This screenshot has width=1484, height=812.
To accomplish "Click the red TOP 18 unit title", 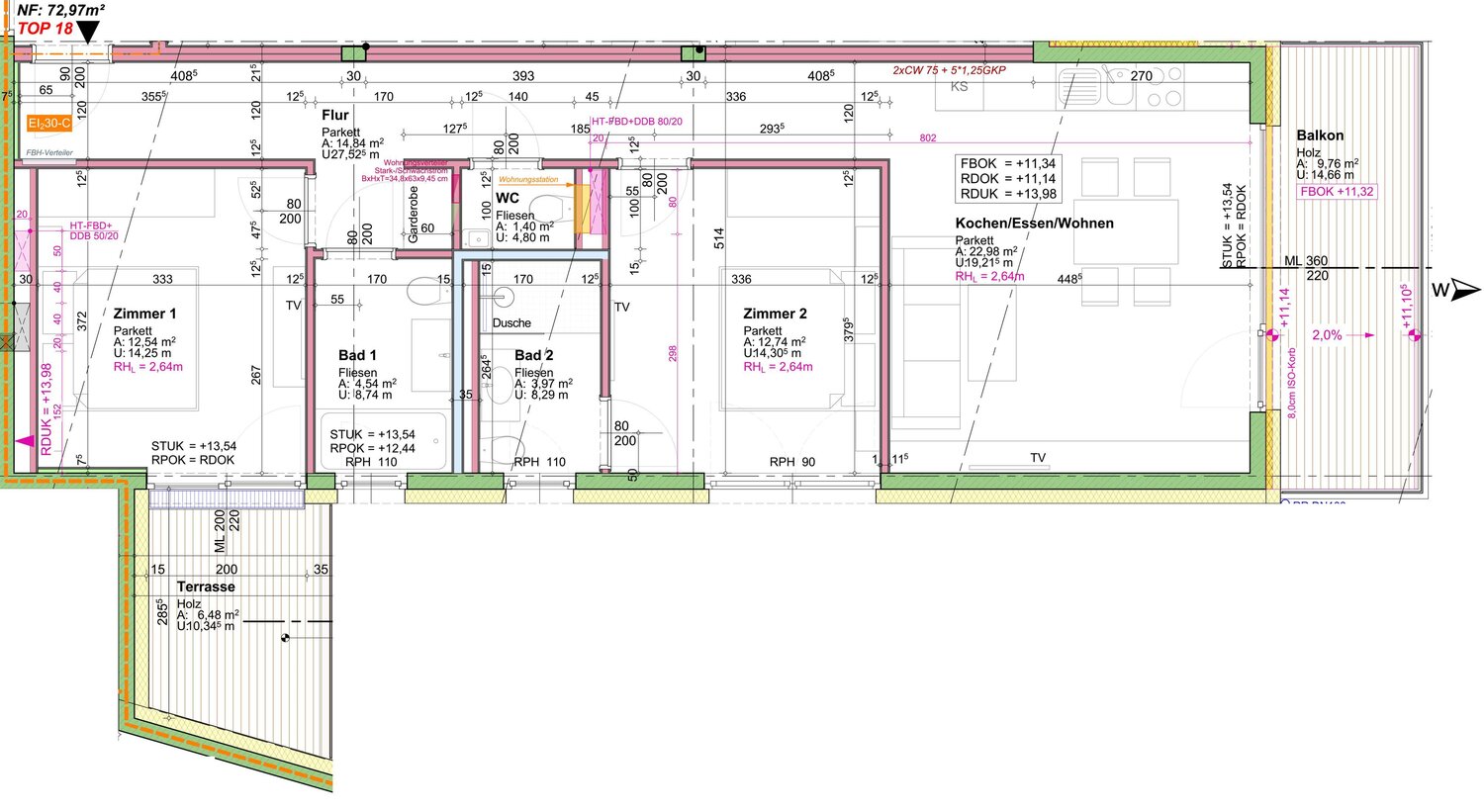I will point(46,29).
